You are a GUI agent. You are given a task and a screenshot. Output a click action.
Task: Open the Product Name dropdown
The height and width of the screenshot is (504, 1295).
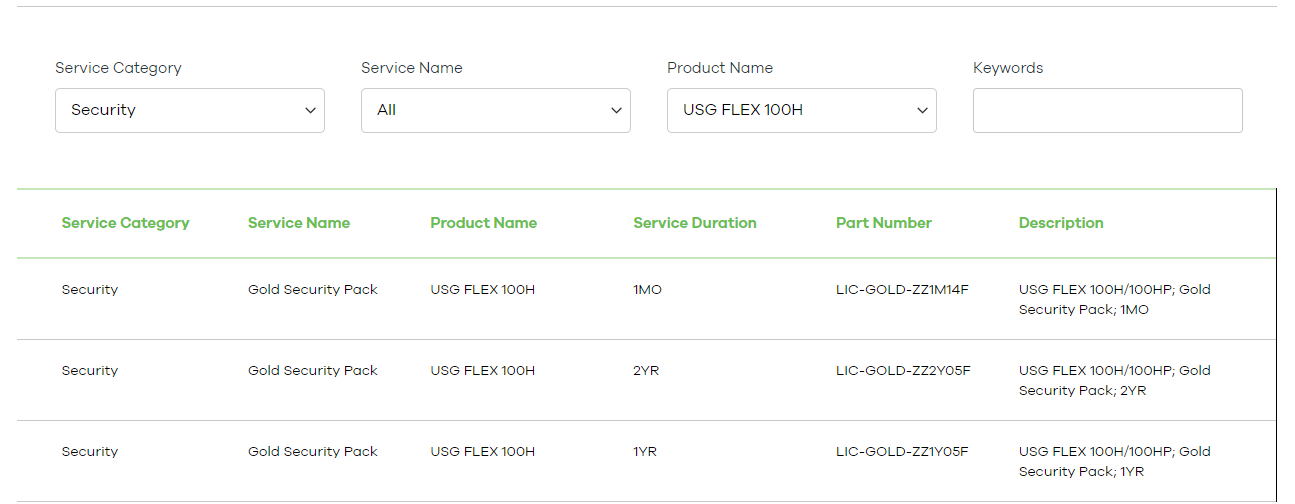[801, 110]
